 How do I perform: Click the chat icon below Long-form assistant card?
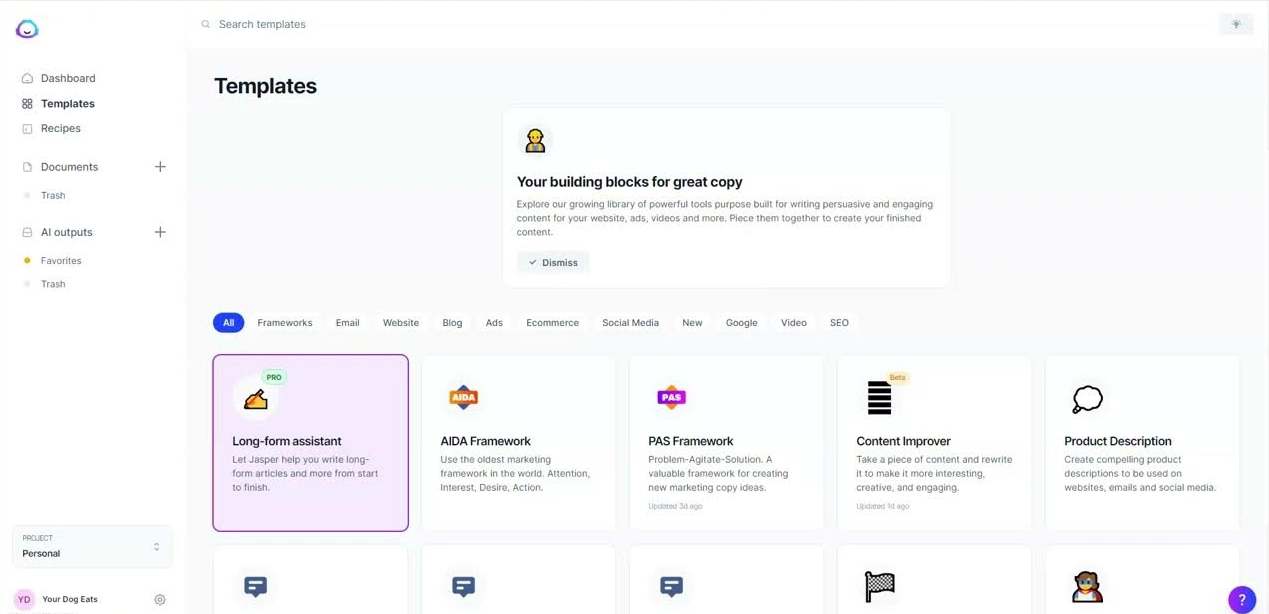point(255,587)
